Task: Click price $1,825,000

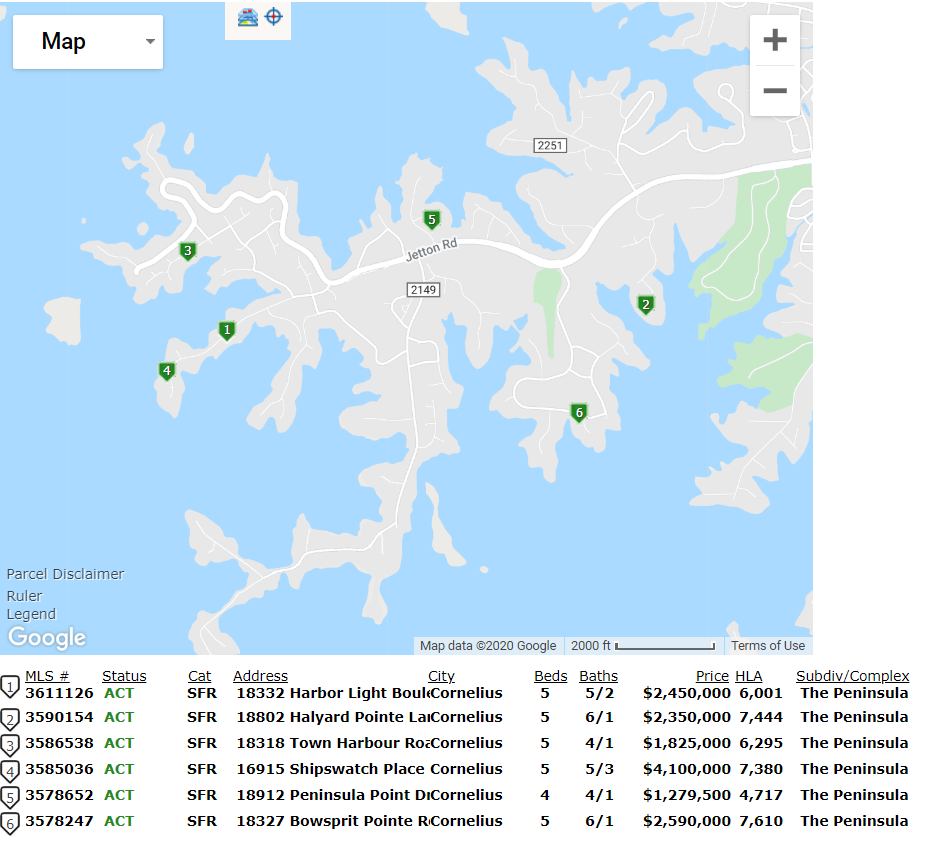Action: (687, 743)
